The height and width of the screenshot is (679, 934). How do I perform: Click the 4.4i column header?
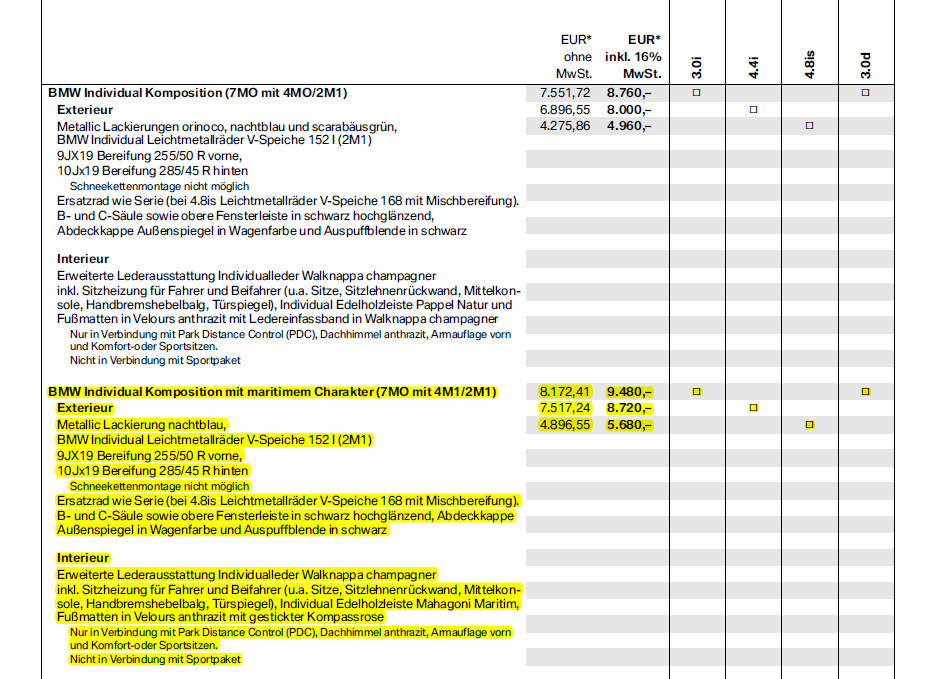(754, 67)
